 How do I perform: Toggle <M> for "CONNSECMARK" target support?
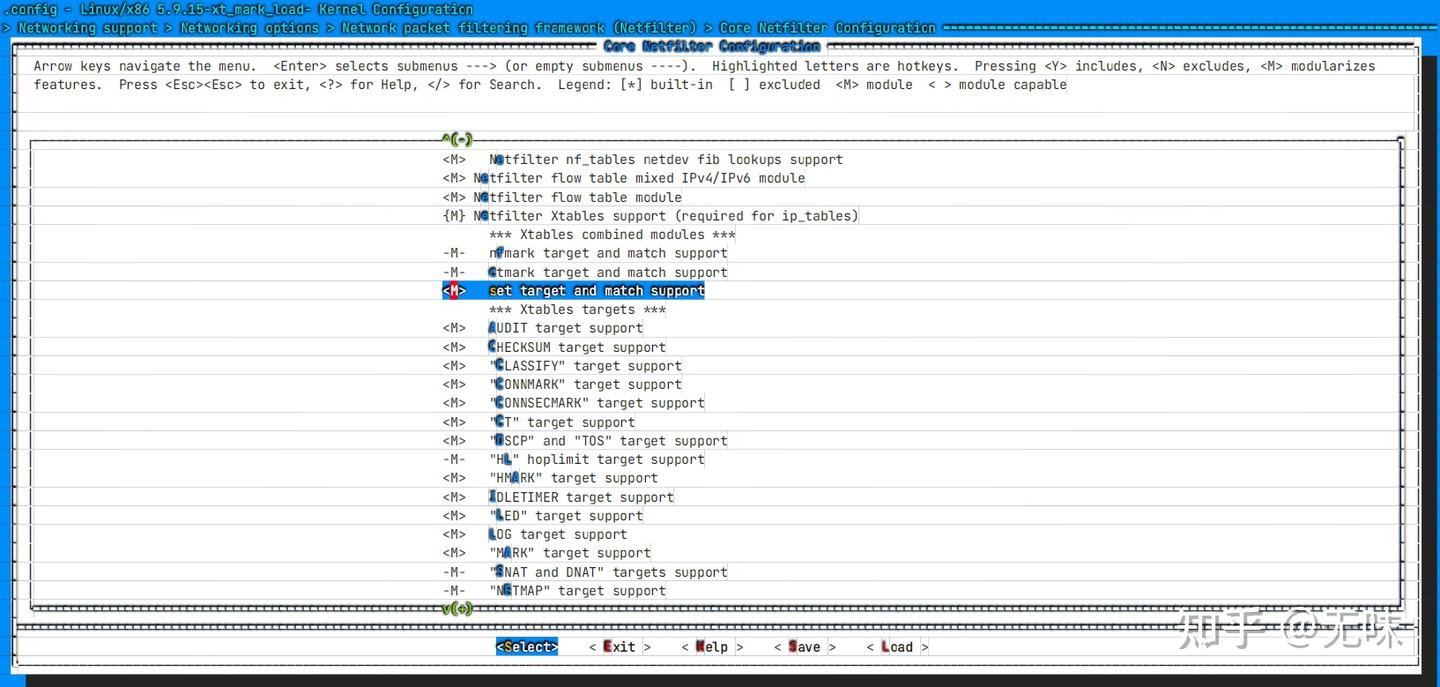point(454,403)
